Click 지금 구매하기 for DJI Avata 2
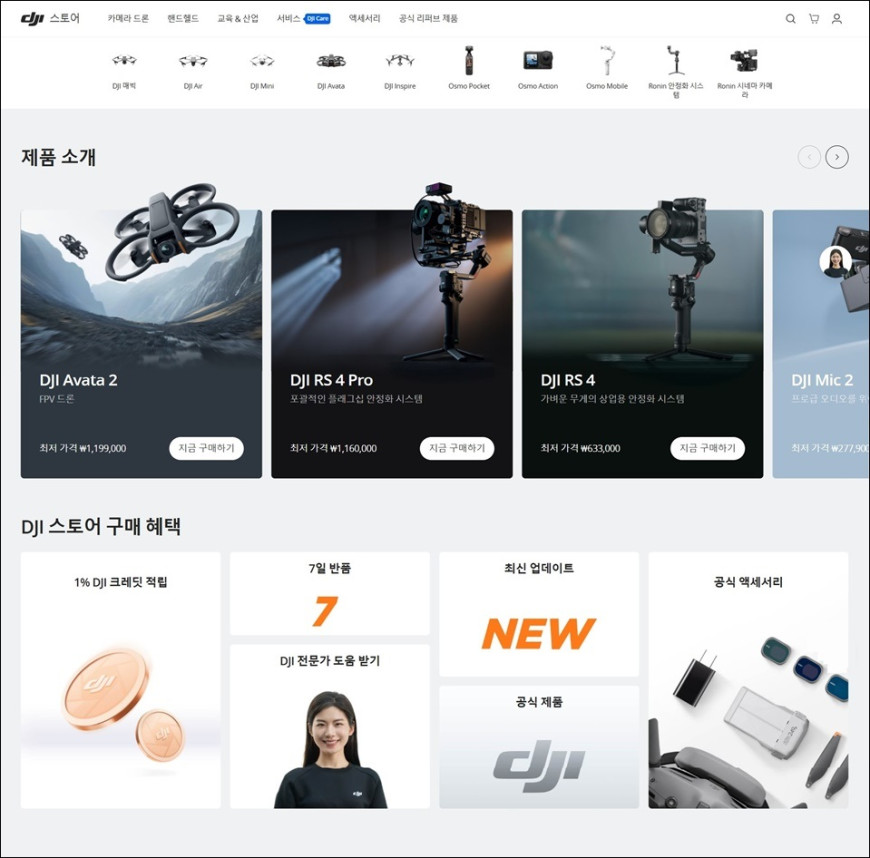Viewport: 870px width, 858px height. 206,448
